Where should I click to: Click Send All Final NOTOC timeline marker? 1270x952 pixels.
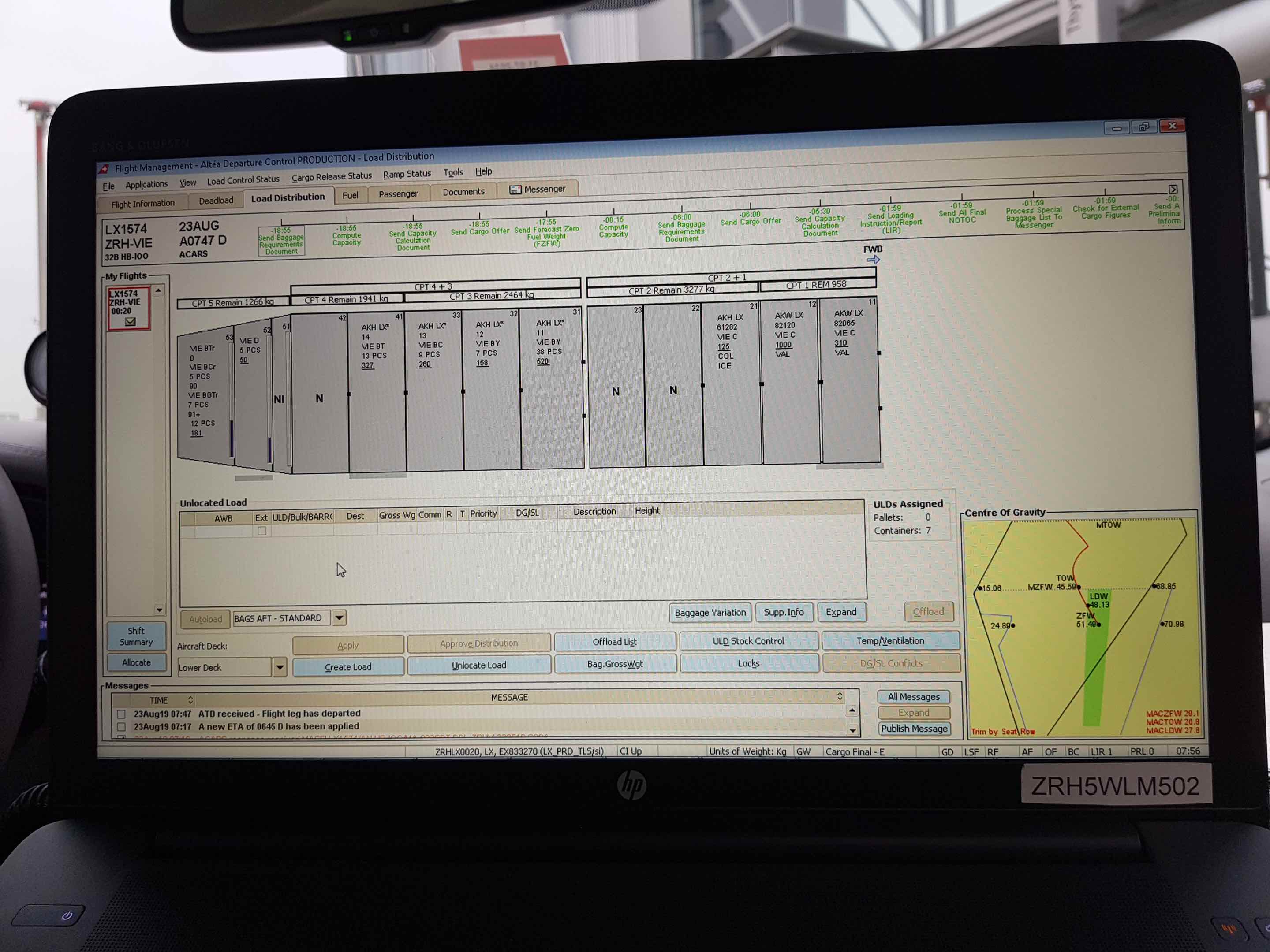[x=962, y=213]
